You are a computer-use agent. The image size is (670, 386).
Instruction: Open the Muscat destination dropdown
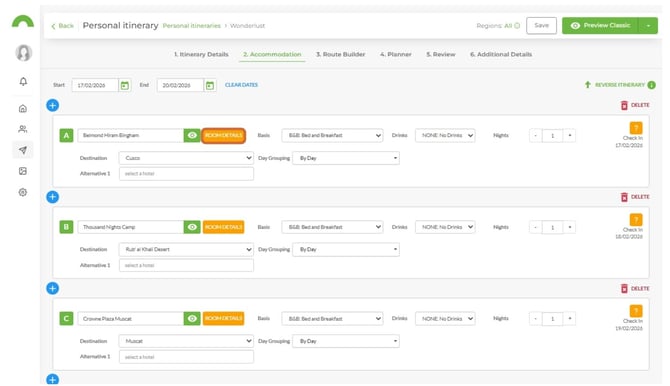pyautogui.click(x=186, y=341)
